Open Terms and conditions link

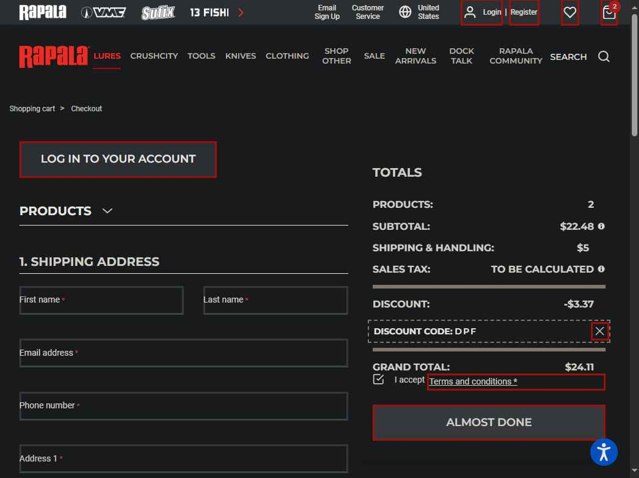tap(473, 381)
